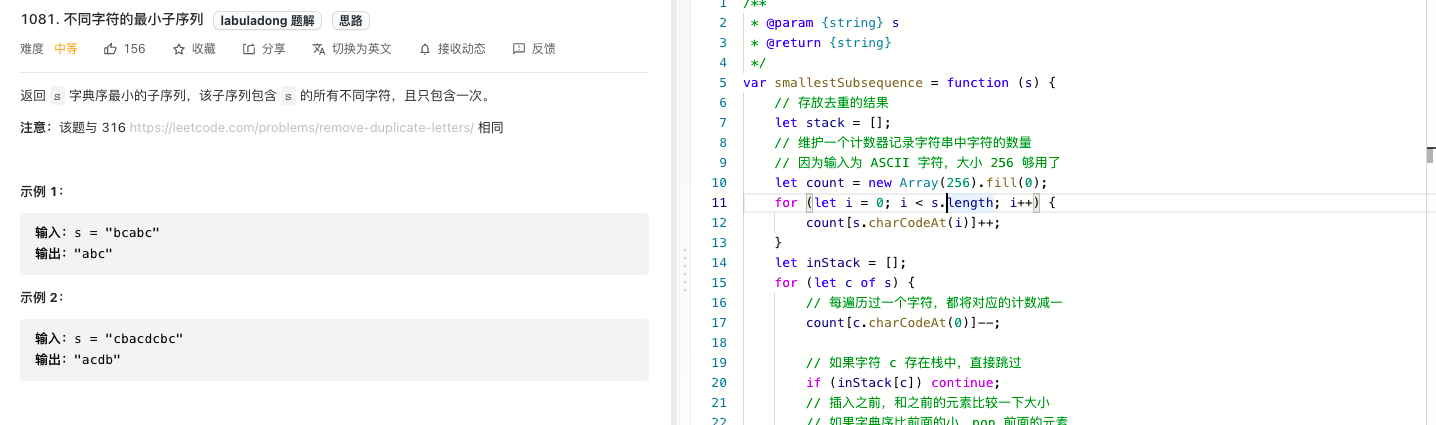Screen dimensions: 1436x425
Task: Click the 'let inStack = [];' line
Action: (x=840, y=262)
